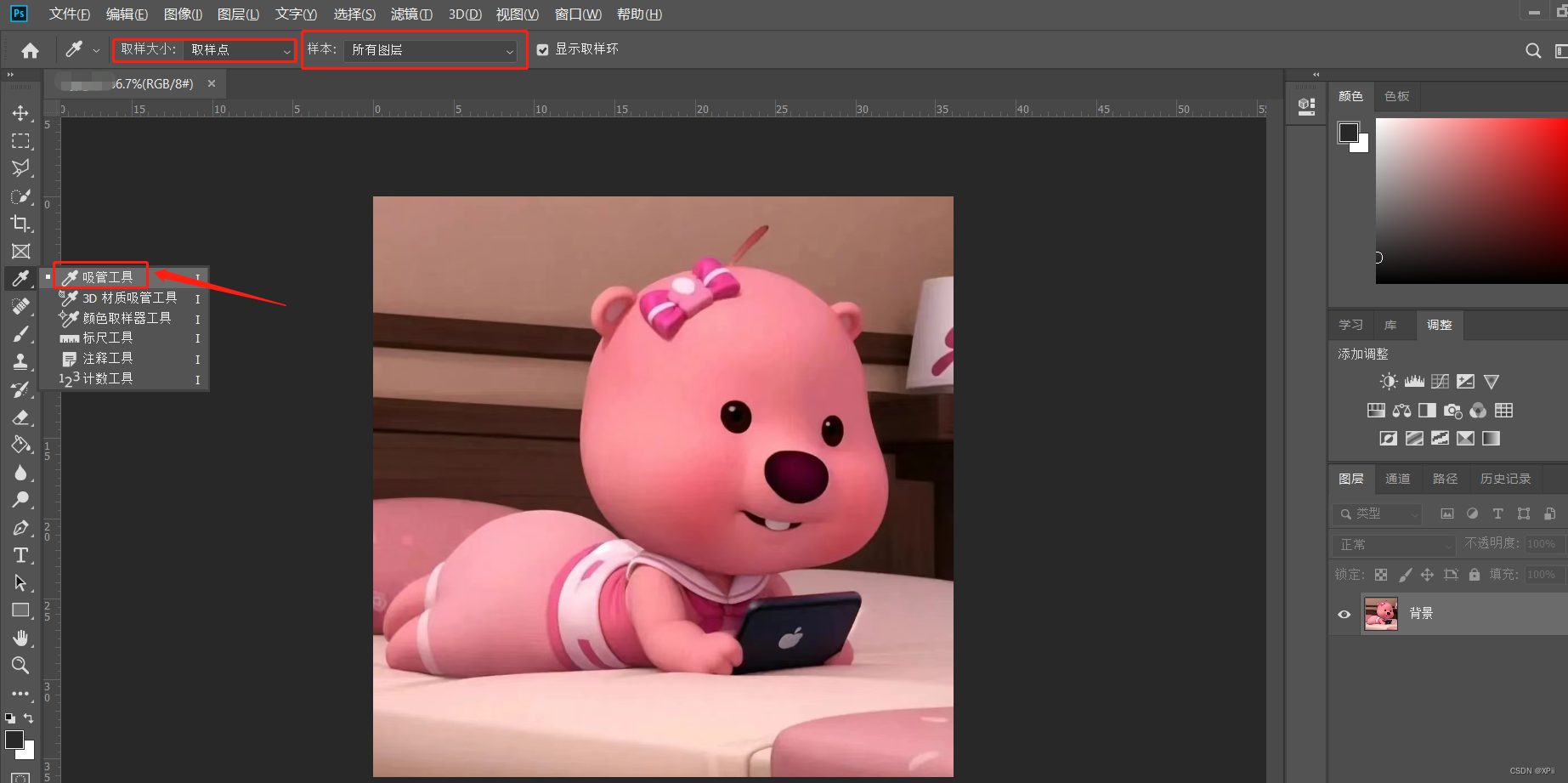Select the Crop tool
Image resolution: width=1568 pixels, height=783 pixels.
click(x=20, y=224)
